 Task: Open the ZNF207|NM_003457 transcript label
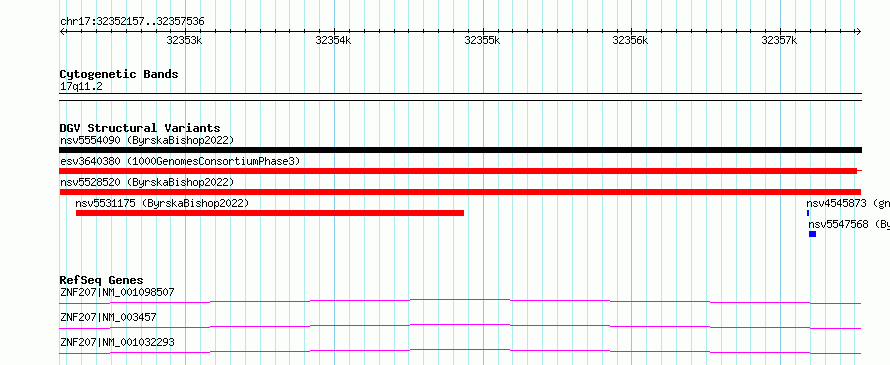point(108,317)
